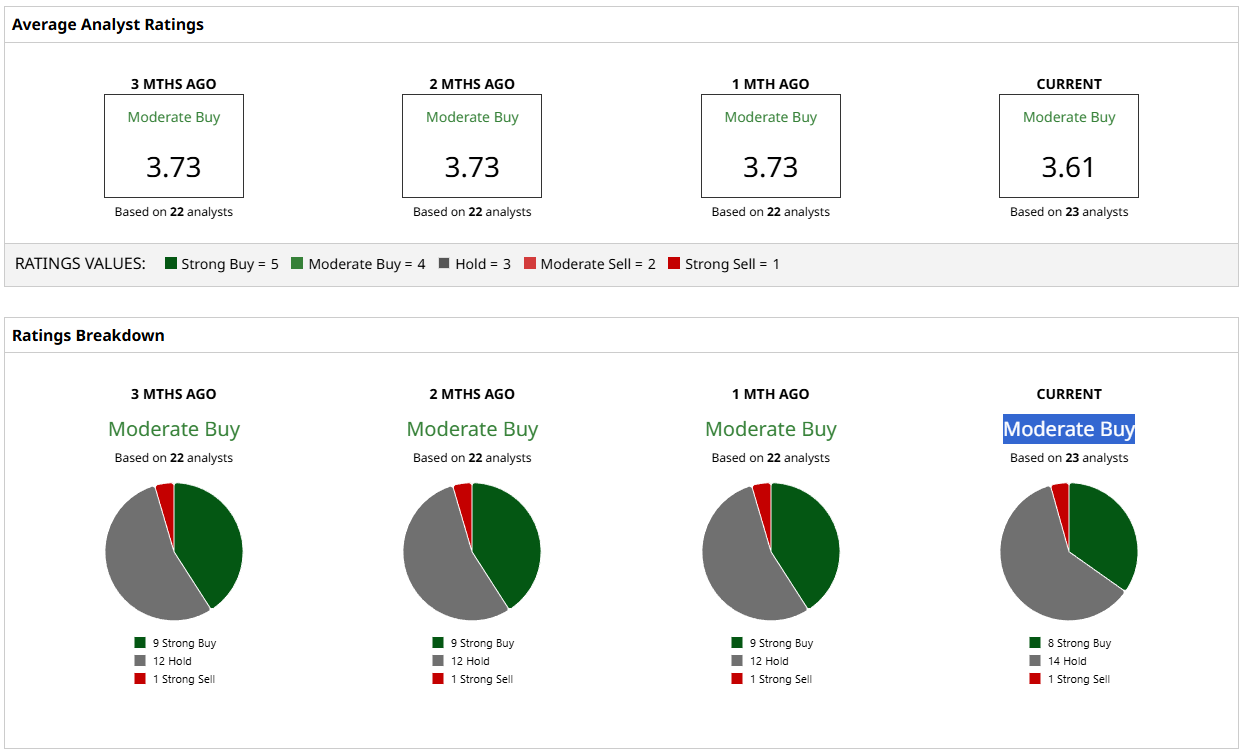The height and width of the screenshot is (756, 1249).
Task: Click the 3 MTHS AGO column header in Average Analyst Ratings
Action: [x=174, y=84]
